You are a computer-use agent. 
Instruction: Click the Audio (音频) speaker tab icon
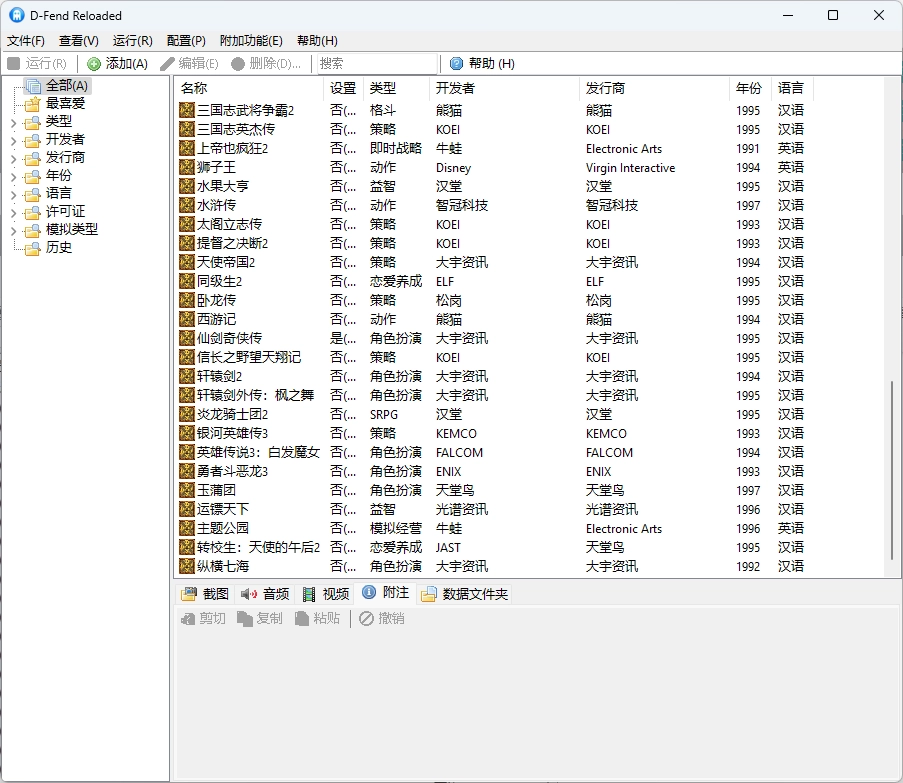(x=249, y=594)
